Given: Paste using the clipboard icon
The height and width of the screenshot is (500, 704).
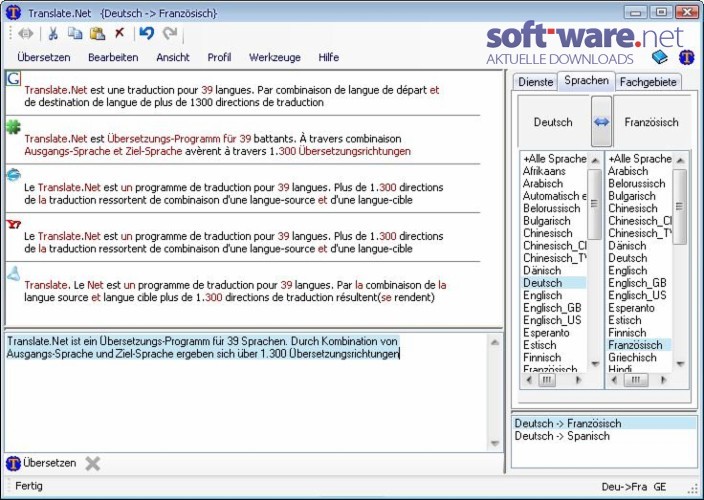Looking at the screenshot, I should coord(97,34).
